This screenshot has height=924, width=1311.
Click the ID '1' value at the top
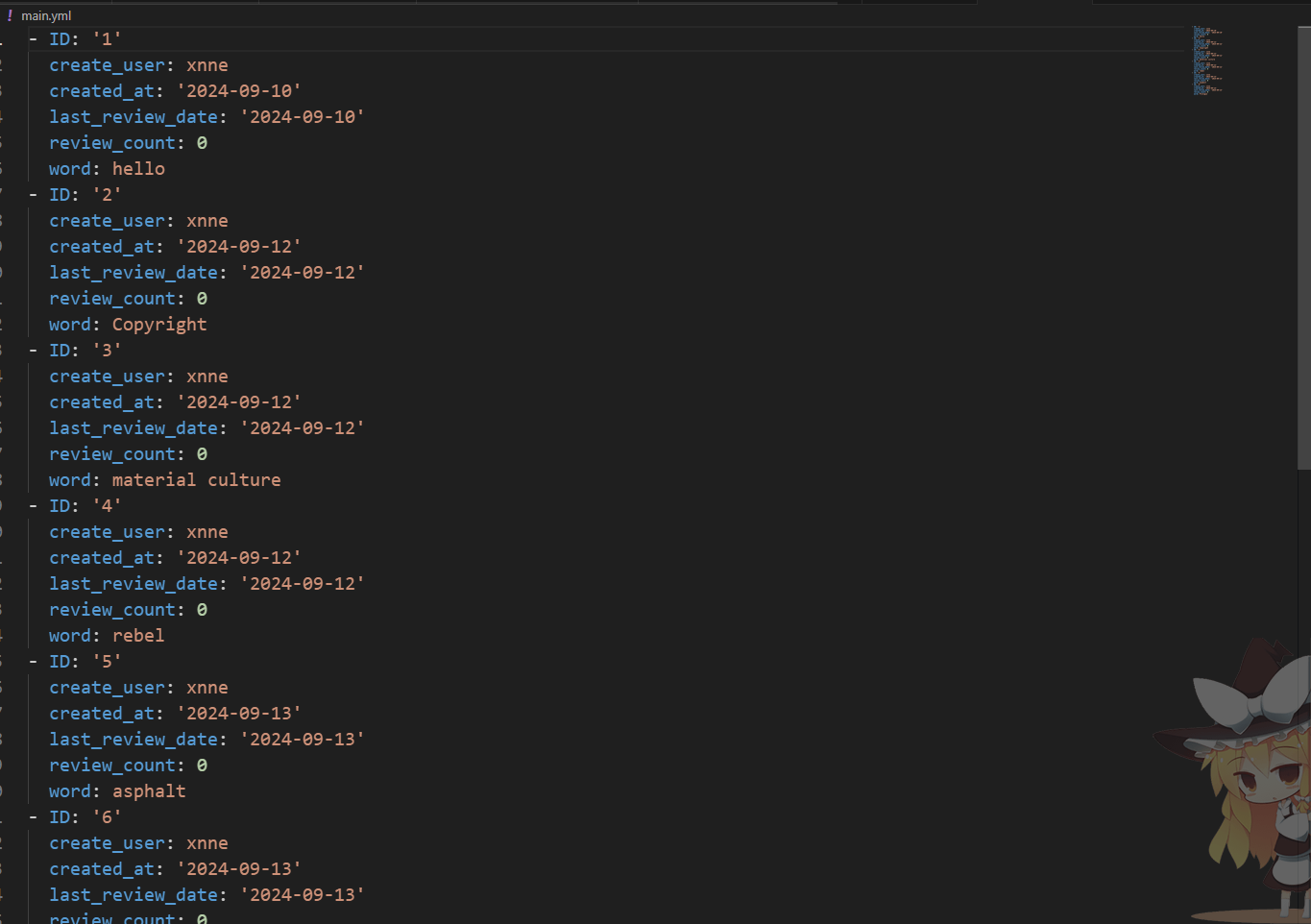[106, 38]
